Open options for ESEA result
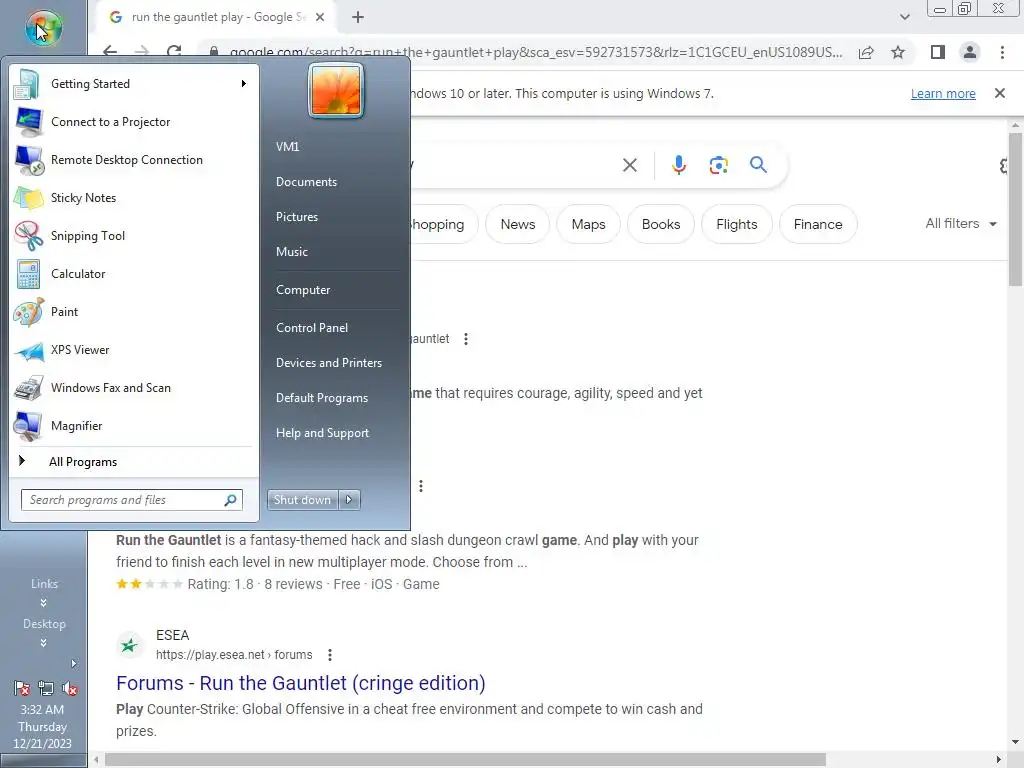1024x768 pixels. point(330,654)
